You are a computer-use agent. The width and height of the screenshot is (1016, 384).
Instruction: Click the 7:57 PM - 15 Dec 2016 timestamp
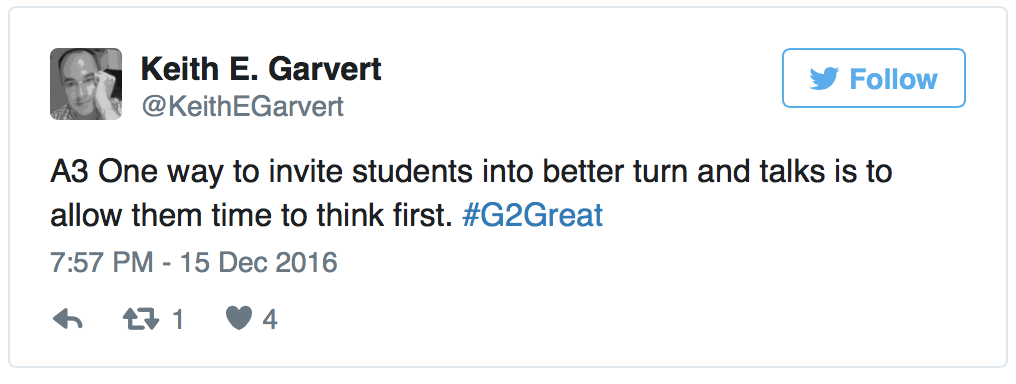[194, 263]
